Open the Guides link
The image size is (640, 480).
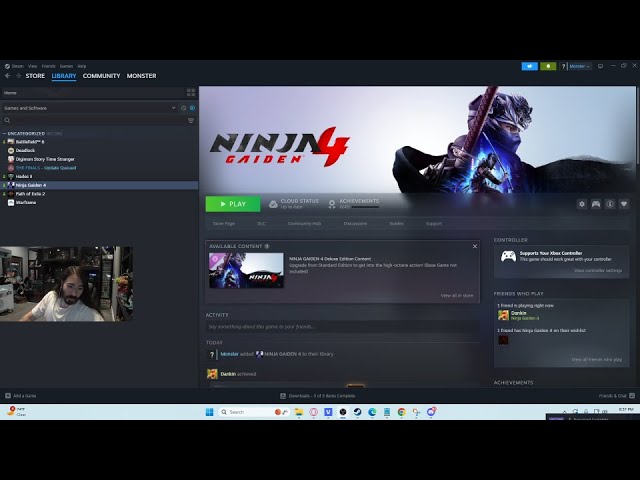click(x=396, y=224)
